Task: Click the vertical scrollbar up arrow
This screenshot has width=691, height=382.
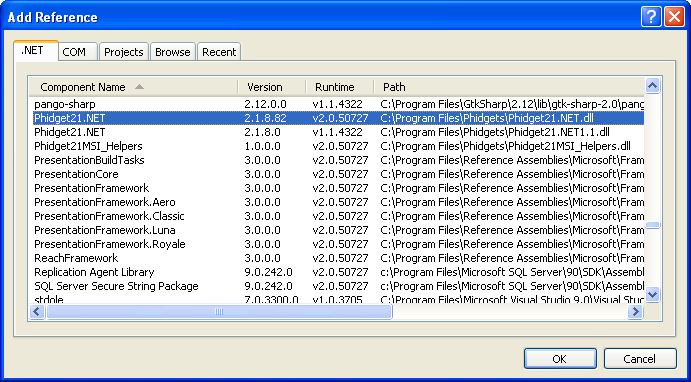Action: click(x=652, y=86)
